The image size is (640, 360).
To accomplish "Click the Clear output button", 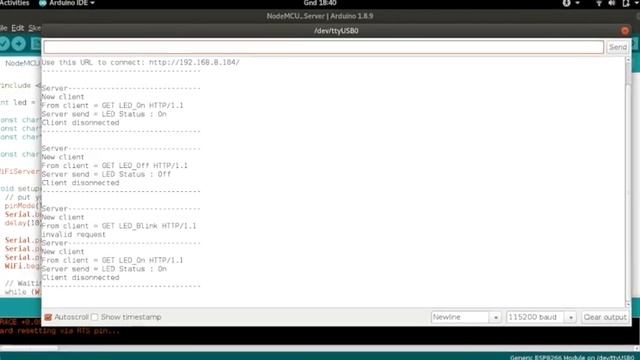I will tap(605, 317).
